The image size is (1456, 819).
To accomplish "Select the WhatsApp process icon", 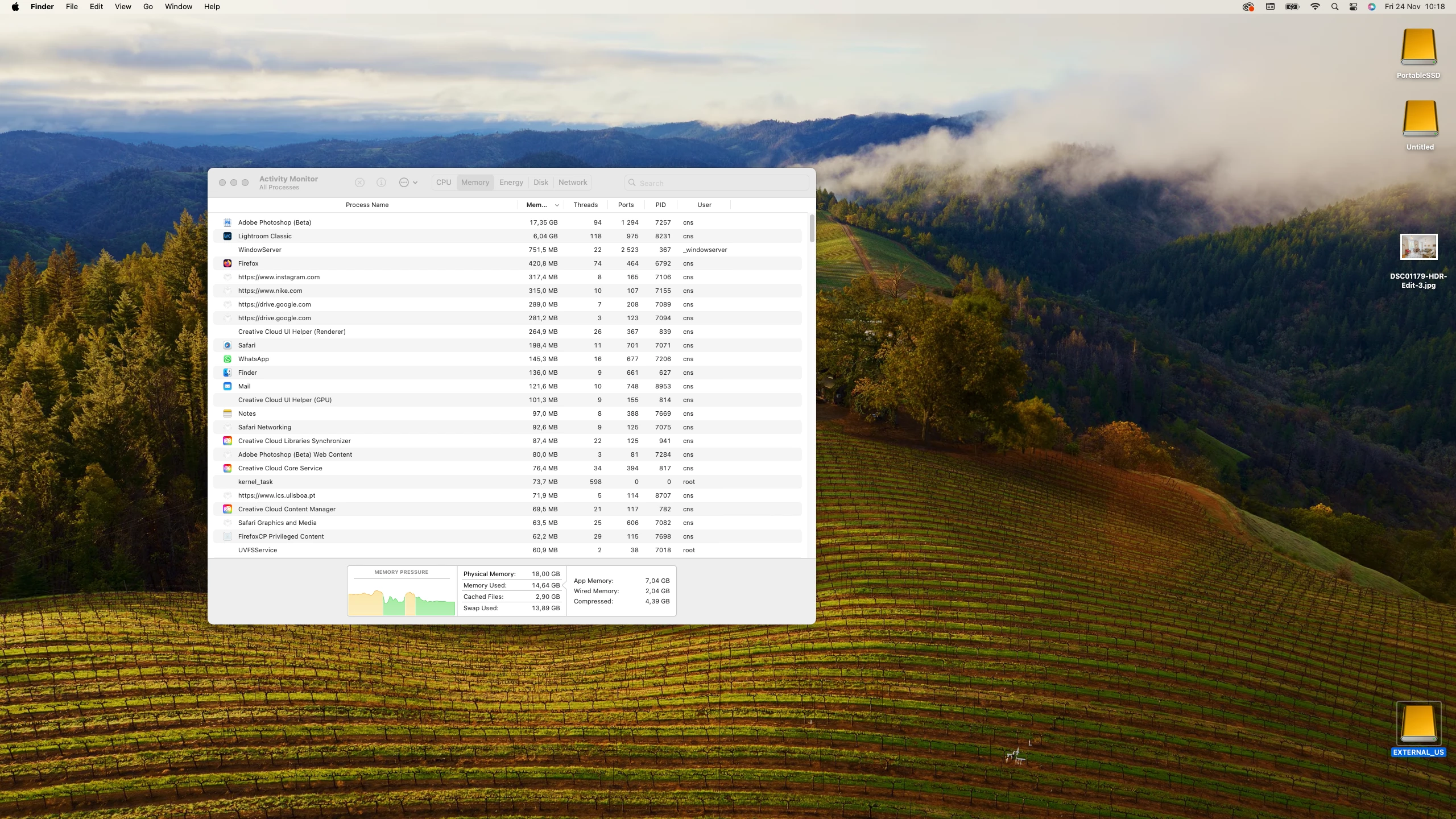I will click(x=227, y=359).
